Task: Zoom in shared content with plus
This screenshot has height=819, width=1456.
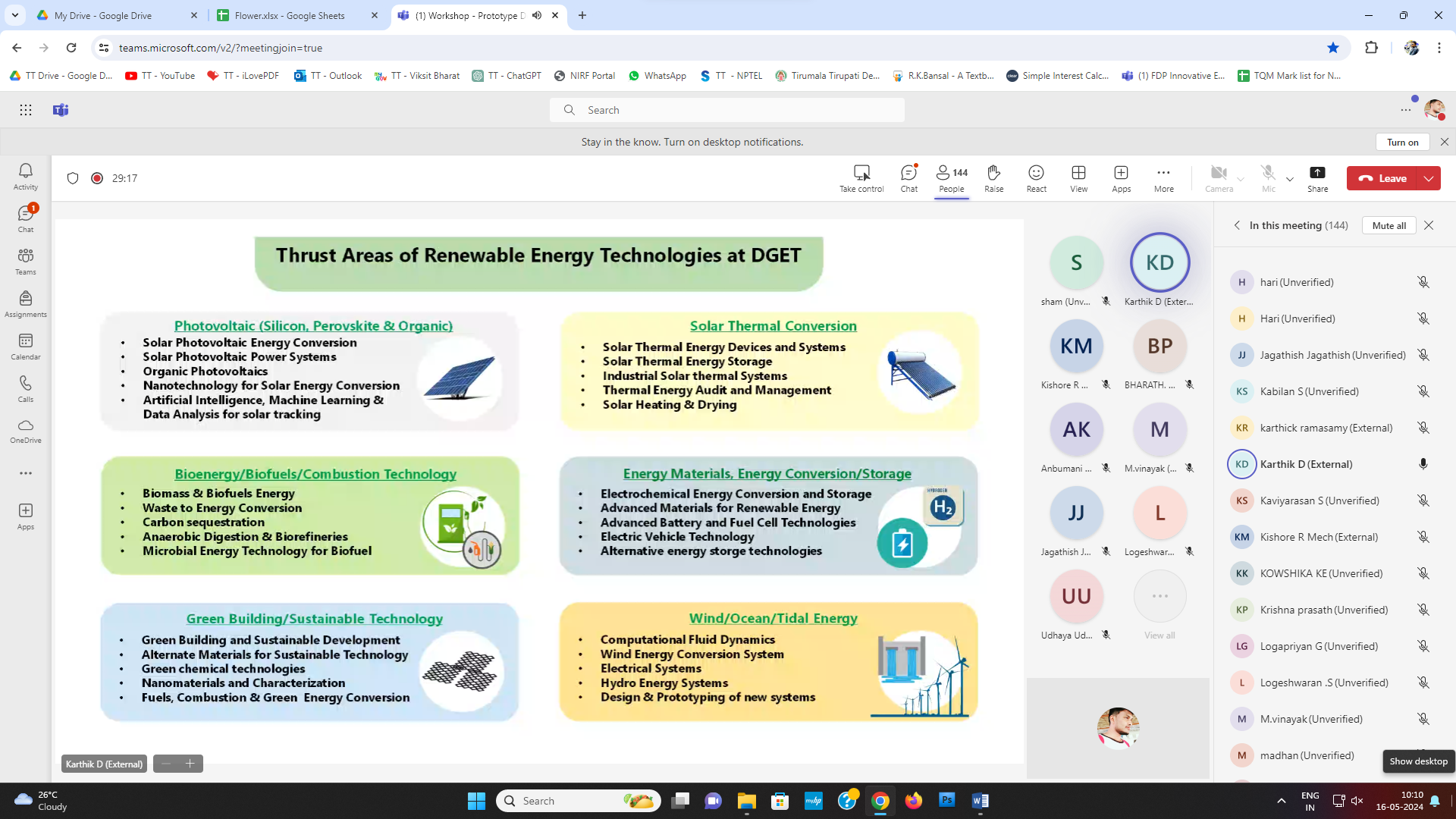Action: pos(190,764)
